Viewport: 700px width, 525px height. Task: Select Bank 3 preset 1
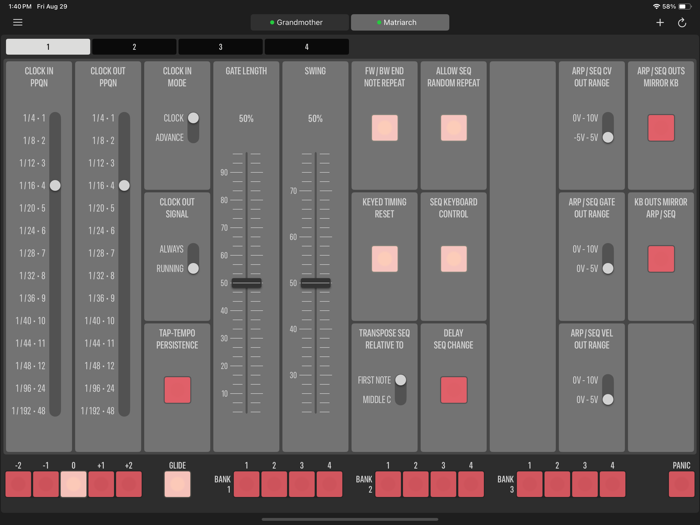pos(529,484)
